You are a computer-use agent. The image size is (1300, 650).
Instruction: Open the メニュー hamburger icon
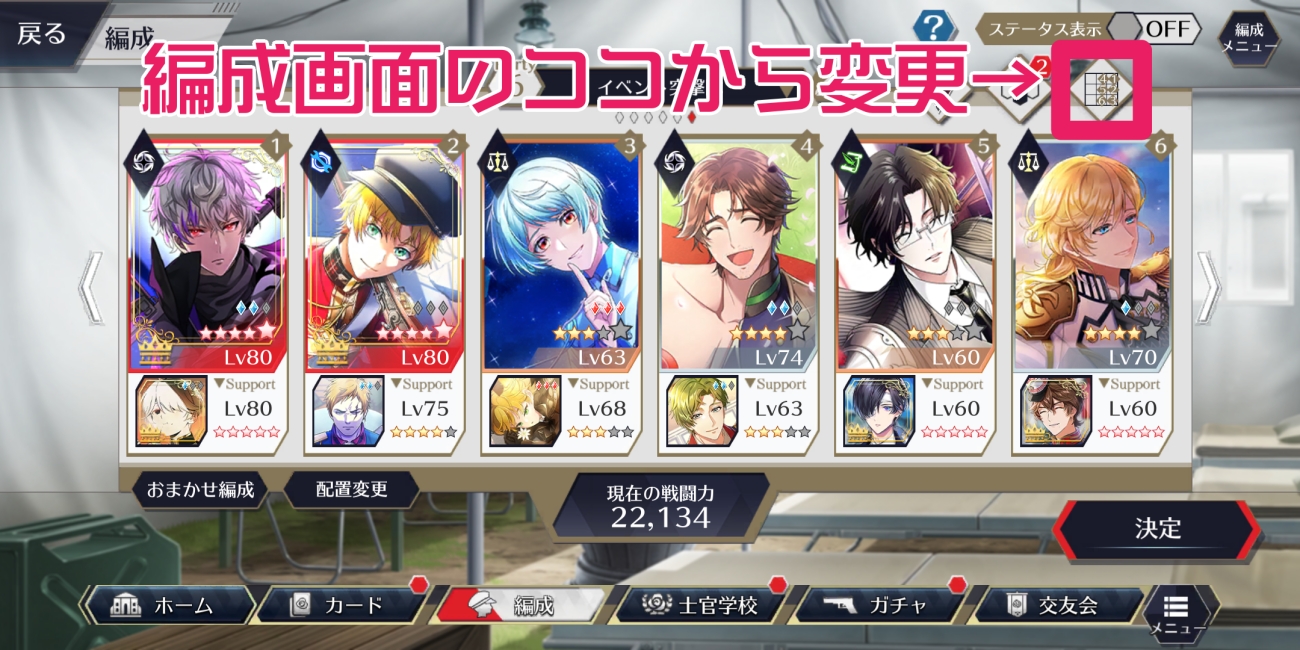coord(1176,610)
